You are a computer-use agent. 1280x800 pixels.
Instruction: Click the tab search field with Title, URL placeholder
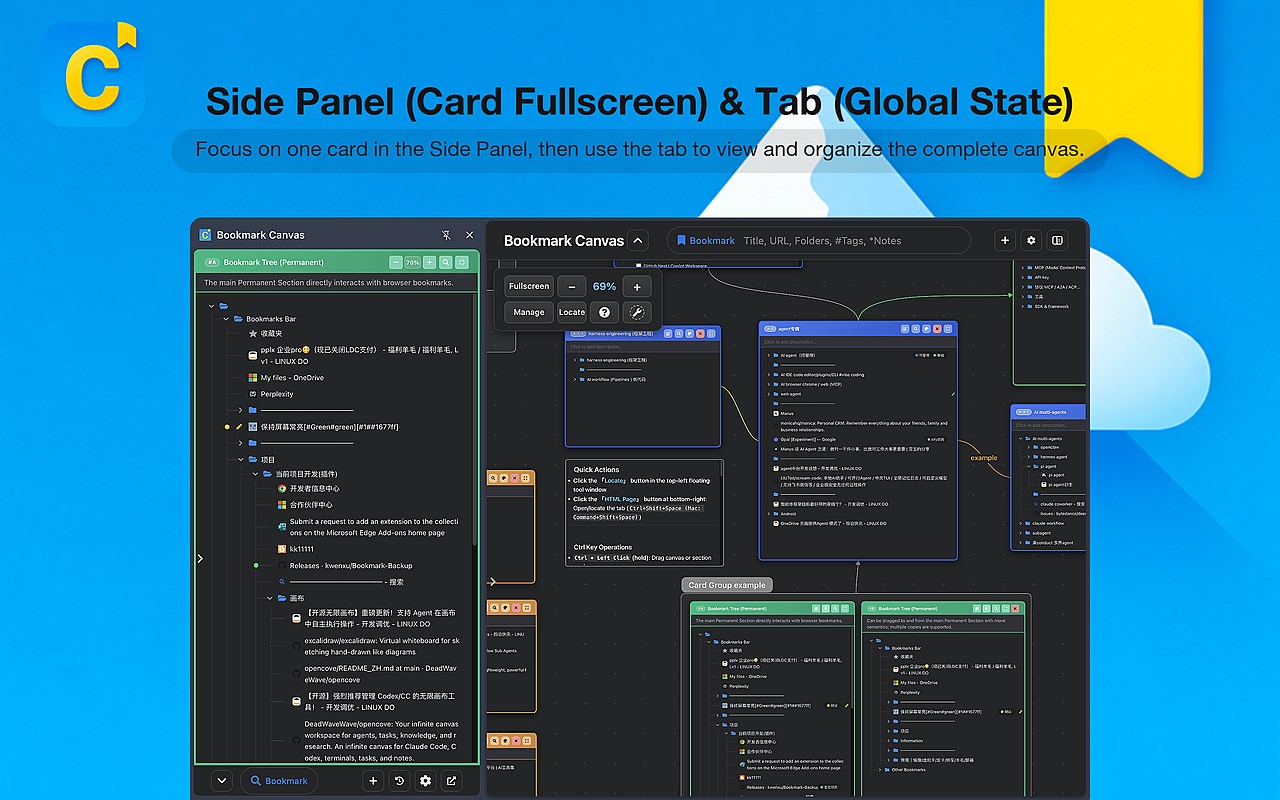pyautogui.click(x=818, y=240)
